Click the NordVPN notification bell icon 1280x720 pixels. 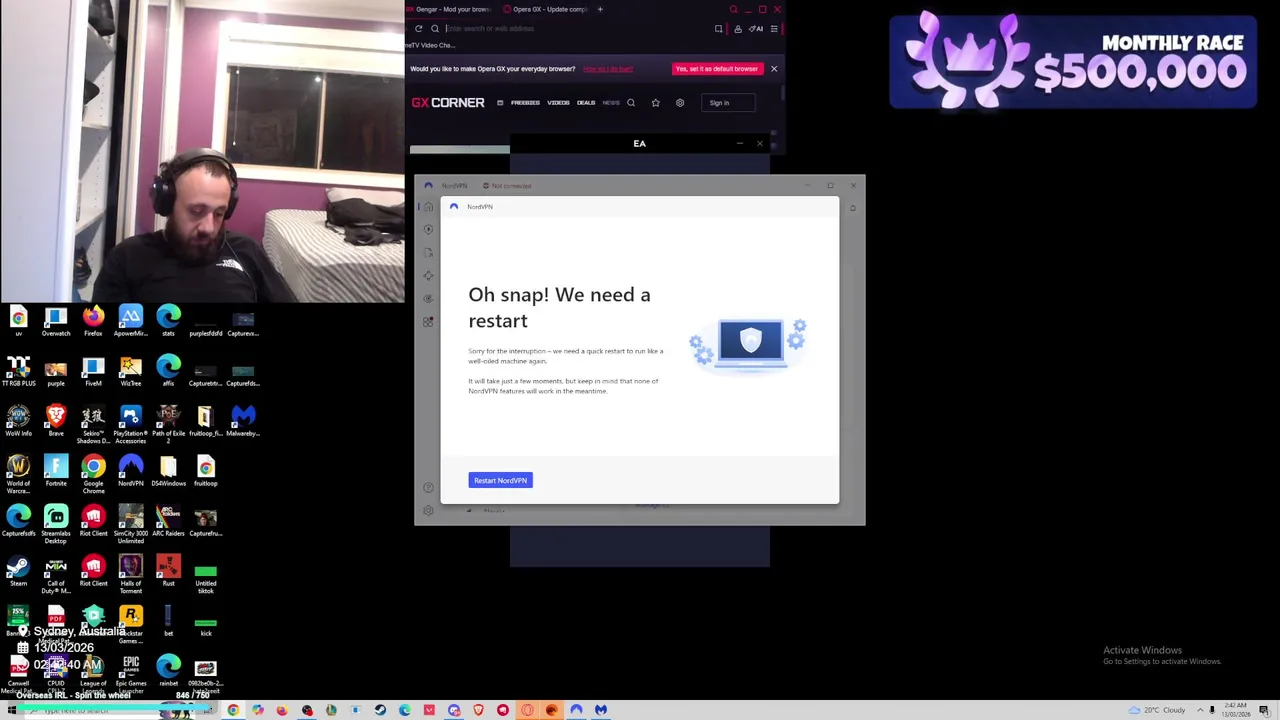pos(852,208)
